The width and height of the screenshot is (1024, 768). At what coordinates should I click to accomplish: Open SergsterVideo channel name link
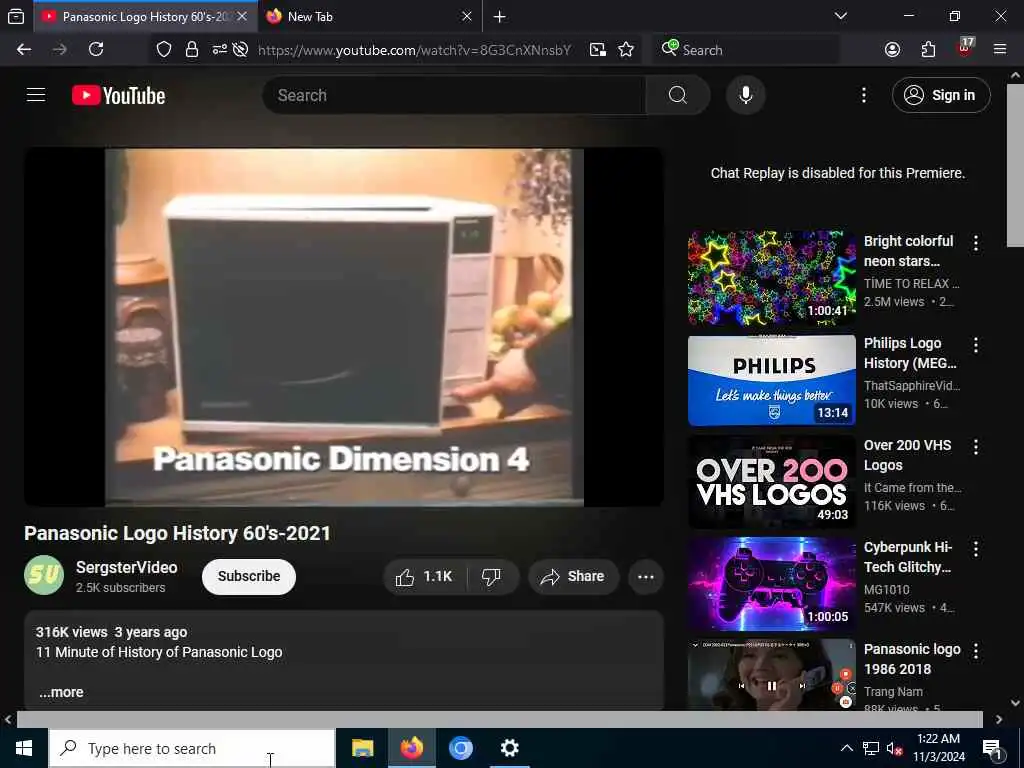tap(127, 568)
